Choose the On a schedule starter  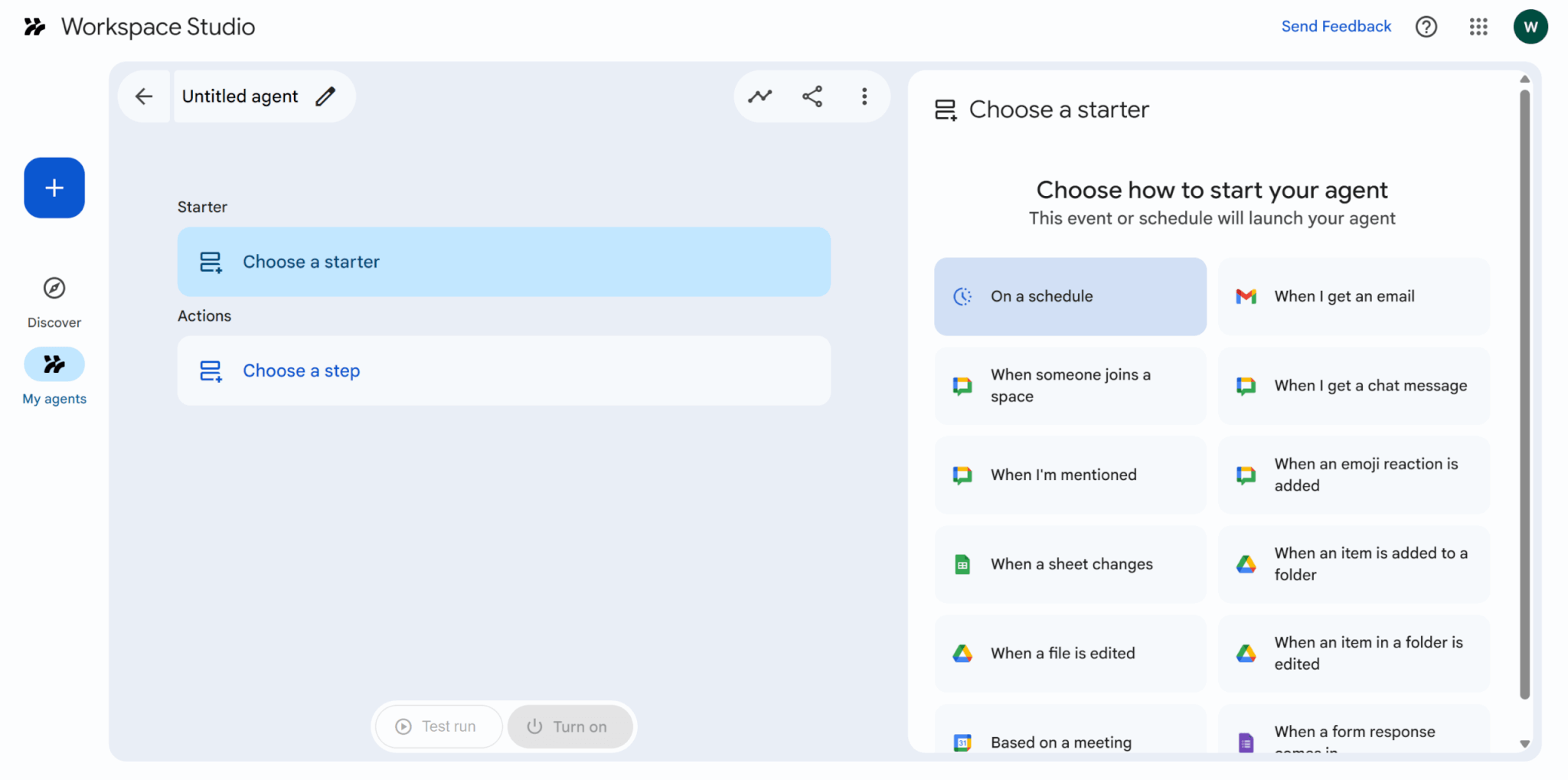tap(1070, 296)
